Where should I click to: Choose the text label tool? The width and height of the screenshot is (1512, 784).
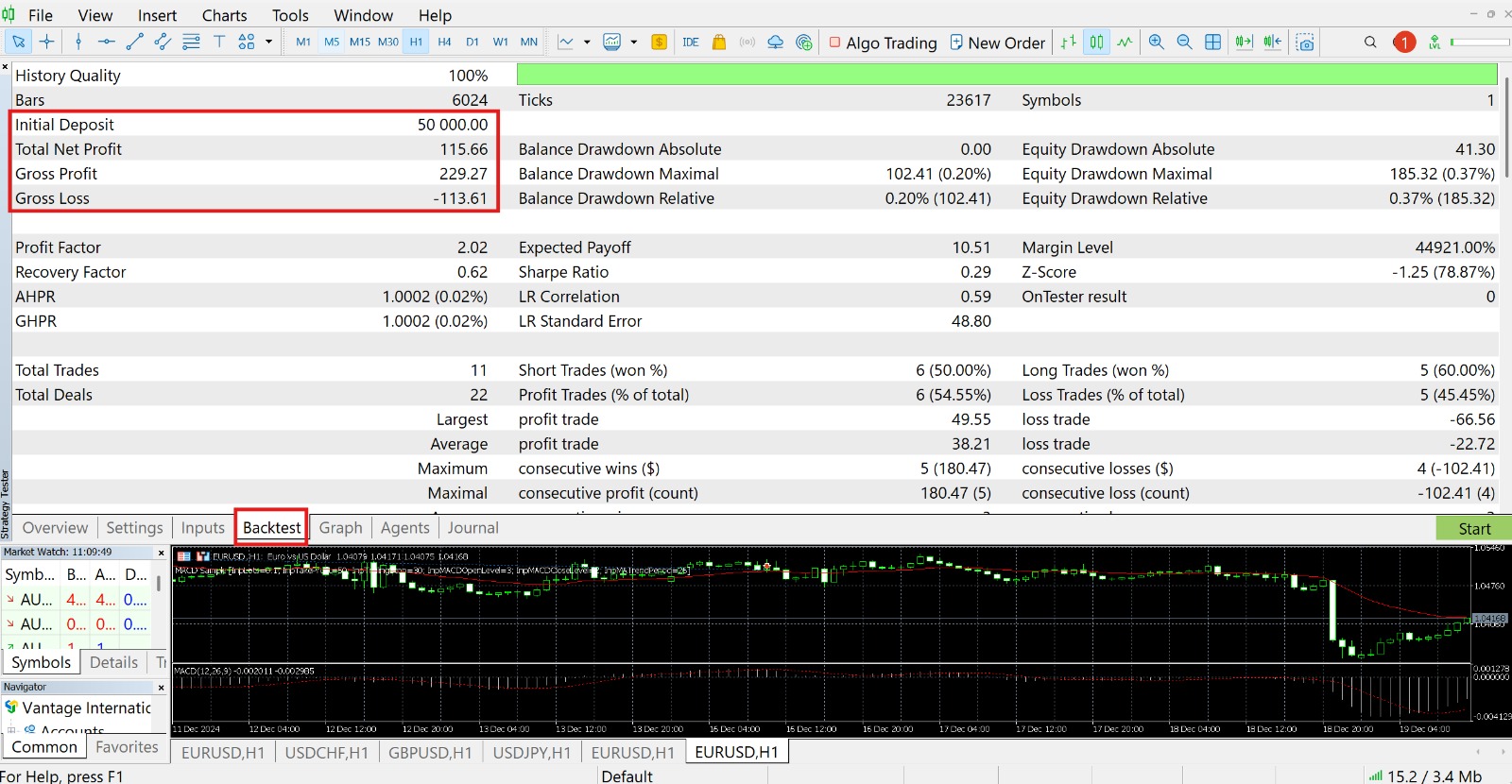tap(219, 42)
